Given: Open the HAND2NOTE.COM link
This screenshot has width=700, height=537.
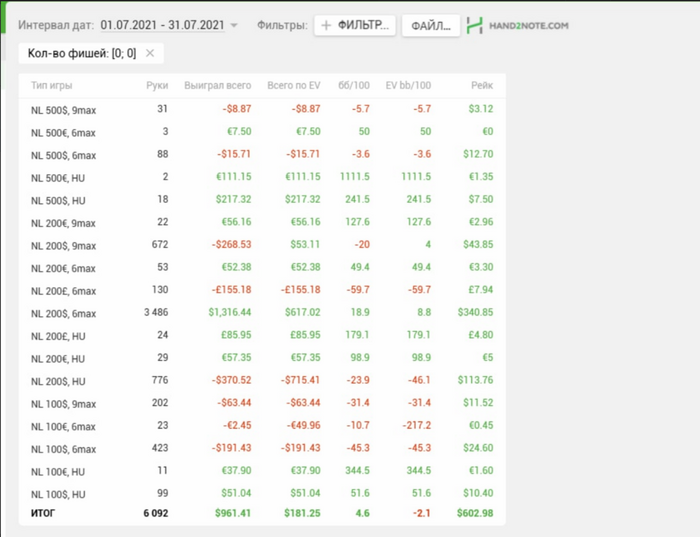Looking at the screenshot, I should click(x=529, y=25).
